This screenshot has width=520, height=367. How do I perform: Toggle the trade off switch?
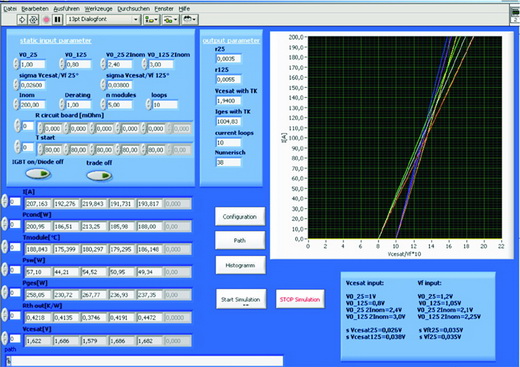pos(99,175)
